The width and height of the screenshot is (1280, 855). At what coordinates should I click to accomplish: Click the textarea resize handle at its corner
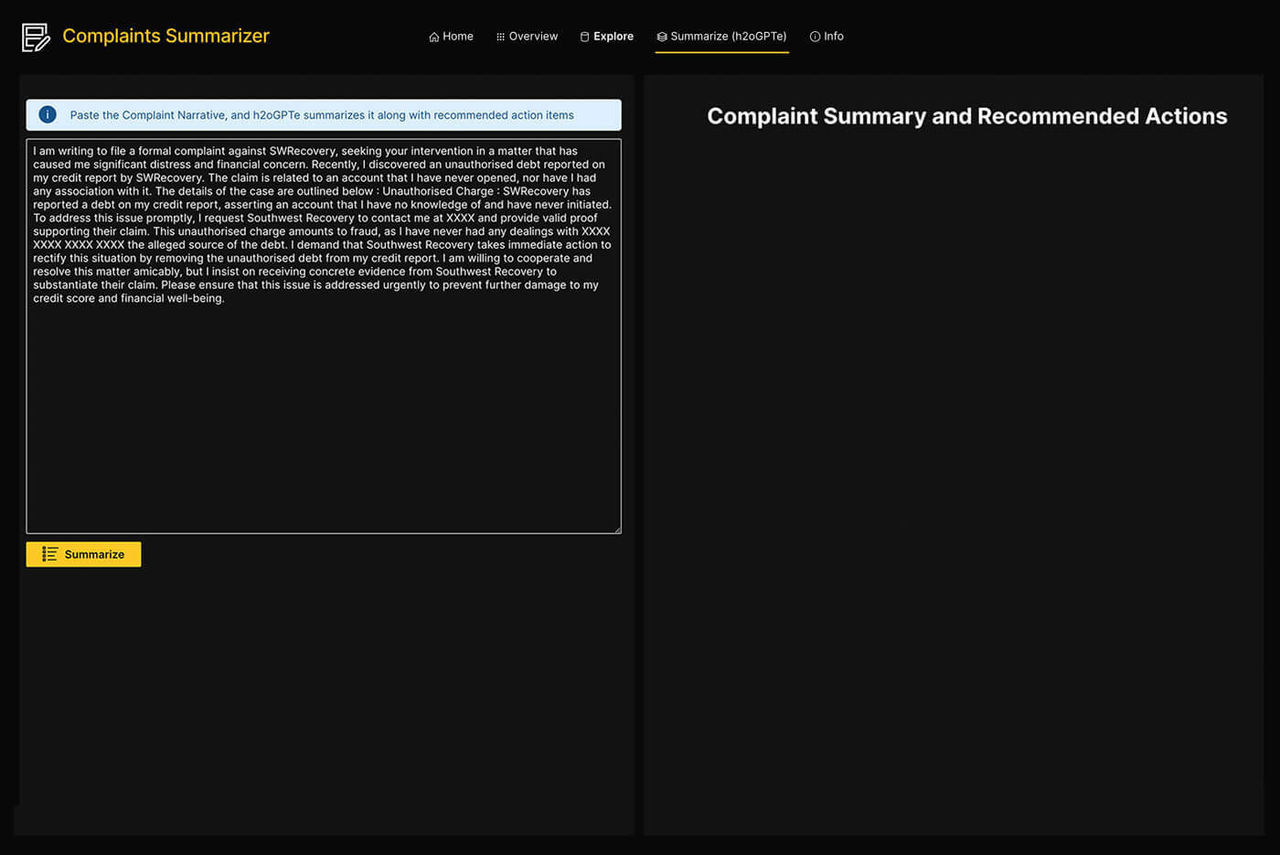click(x=617, y=528)
